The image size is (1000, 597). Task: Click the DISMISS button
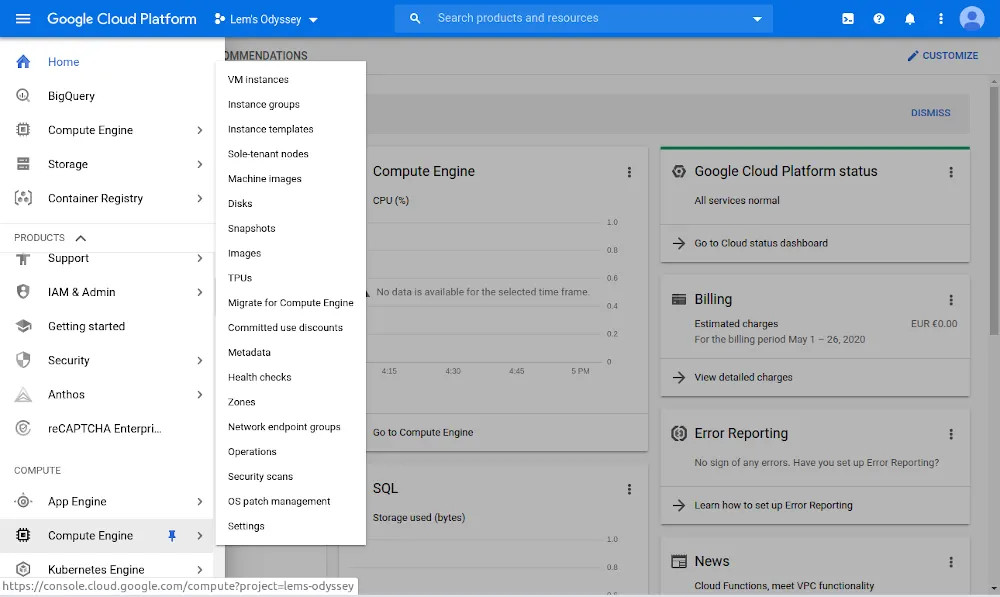930,113
